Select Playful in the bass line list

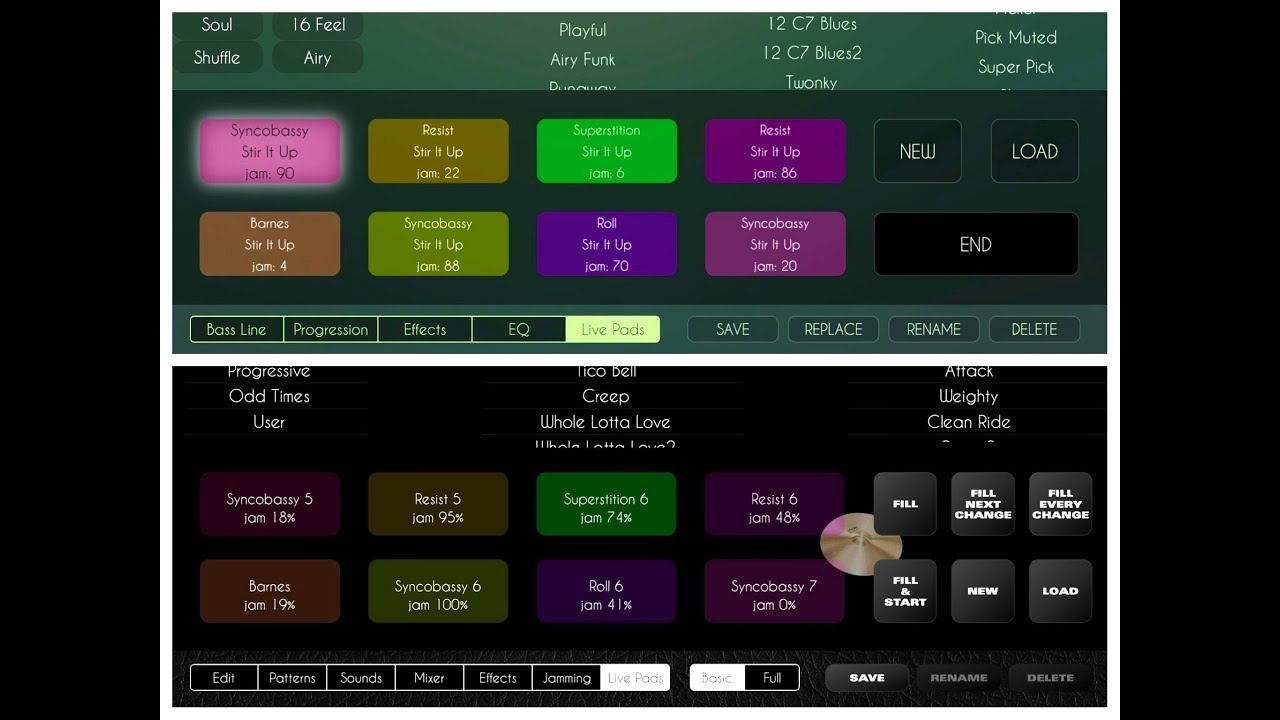(583, 30)
